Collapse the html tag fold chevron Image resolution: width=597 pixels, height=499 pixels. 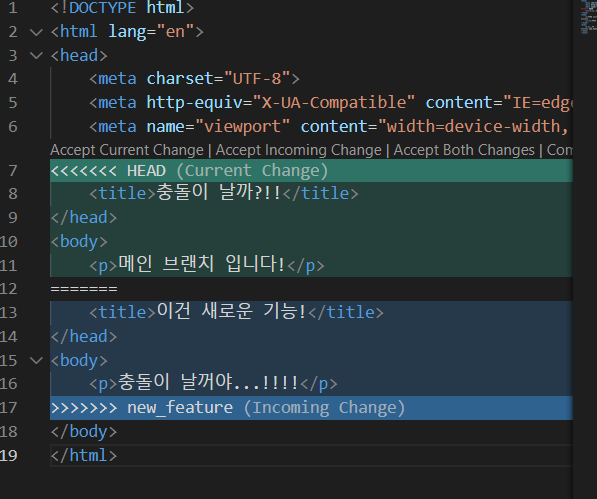pos(36,32)
